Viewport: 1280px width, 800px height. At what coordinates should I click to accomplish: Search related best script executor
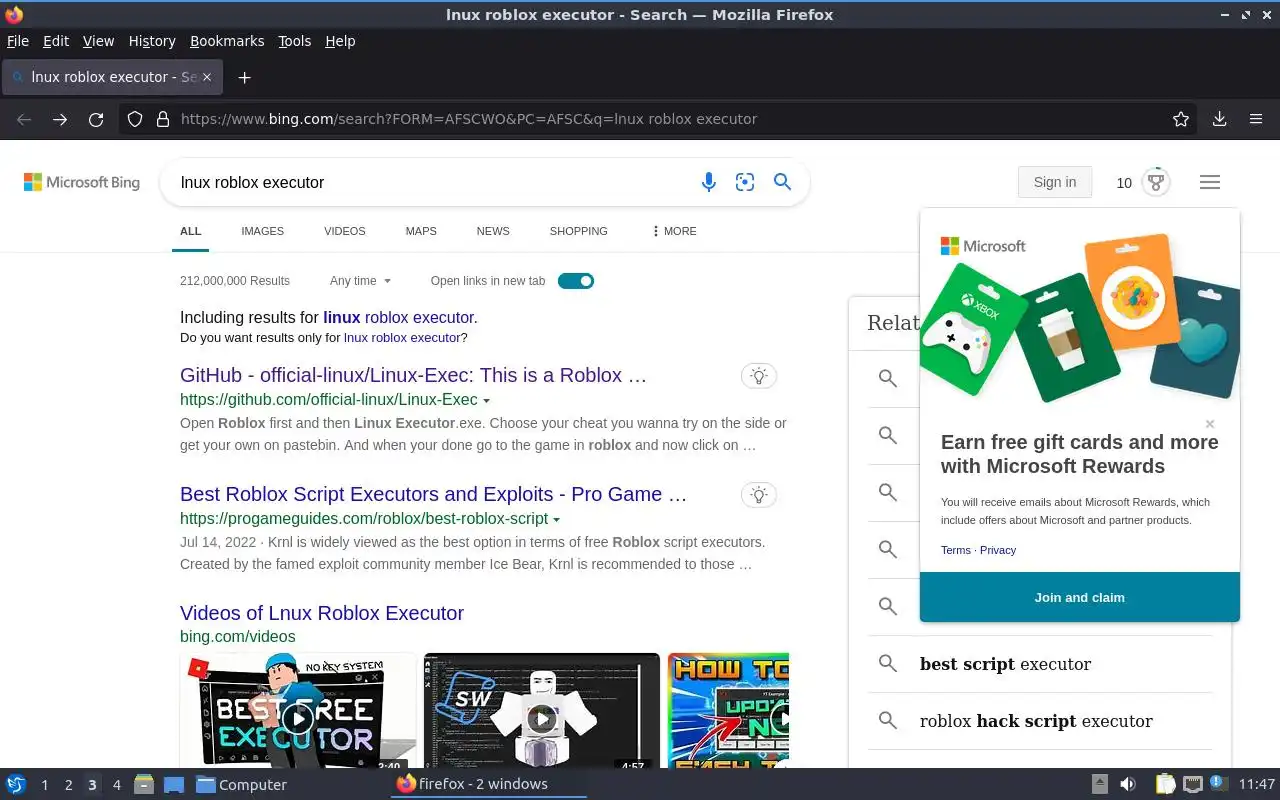[1005, 664]
